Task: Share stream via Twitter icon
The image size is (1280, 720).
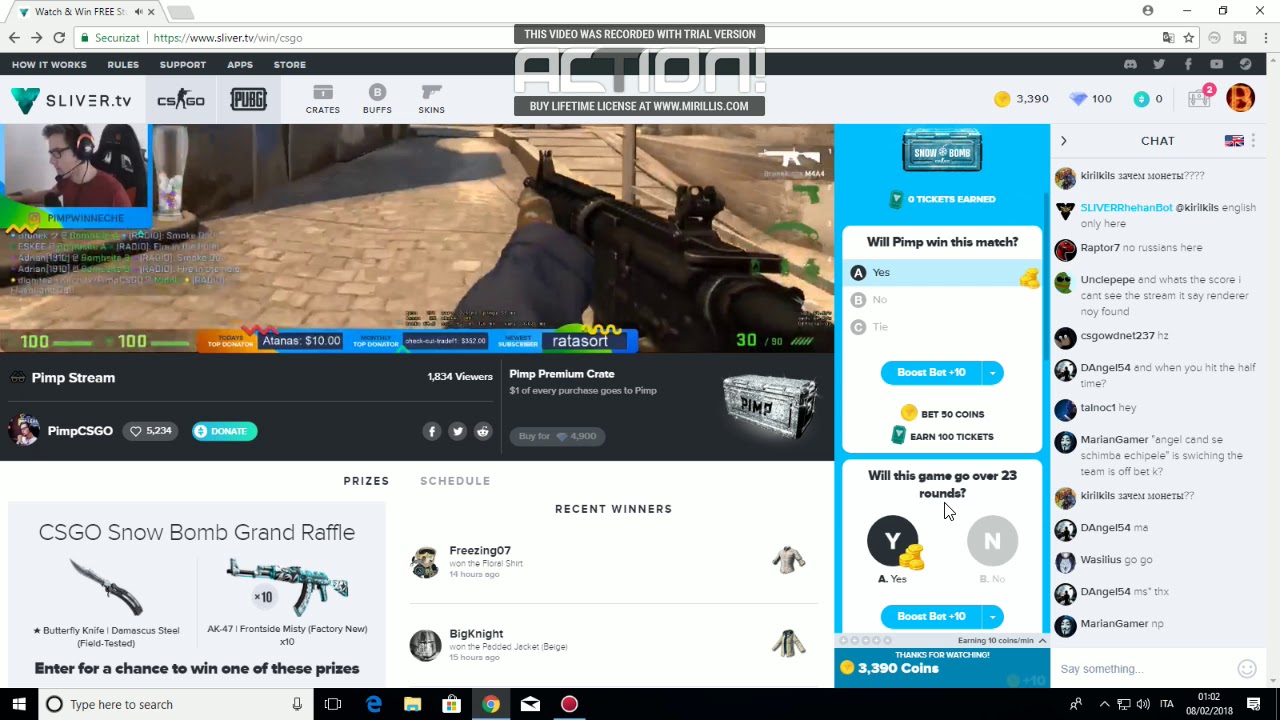Action: (457, 431)
